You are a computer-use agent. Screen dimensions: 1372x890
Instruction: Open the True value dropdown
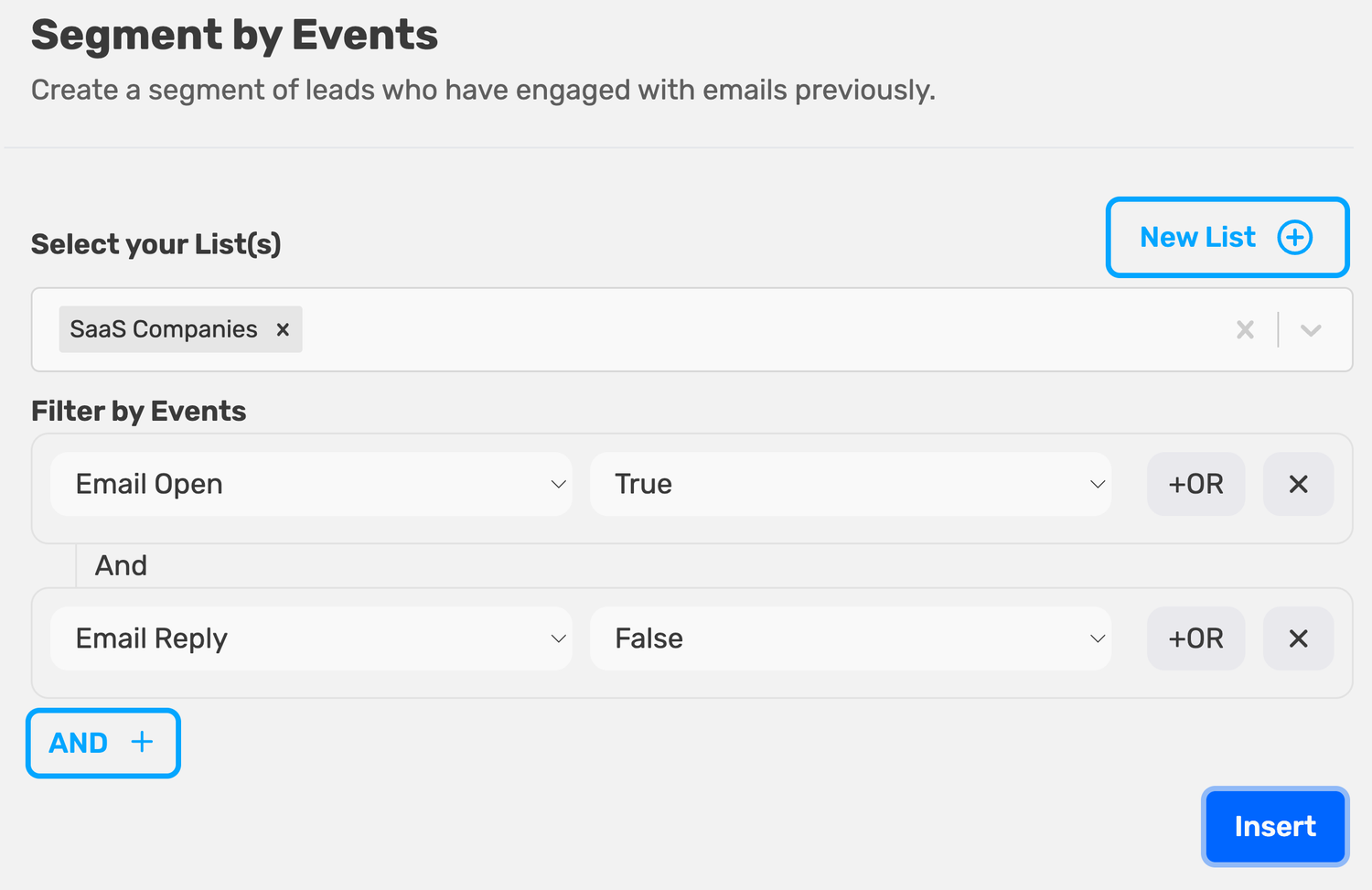(x=851, y=484)
